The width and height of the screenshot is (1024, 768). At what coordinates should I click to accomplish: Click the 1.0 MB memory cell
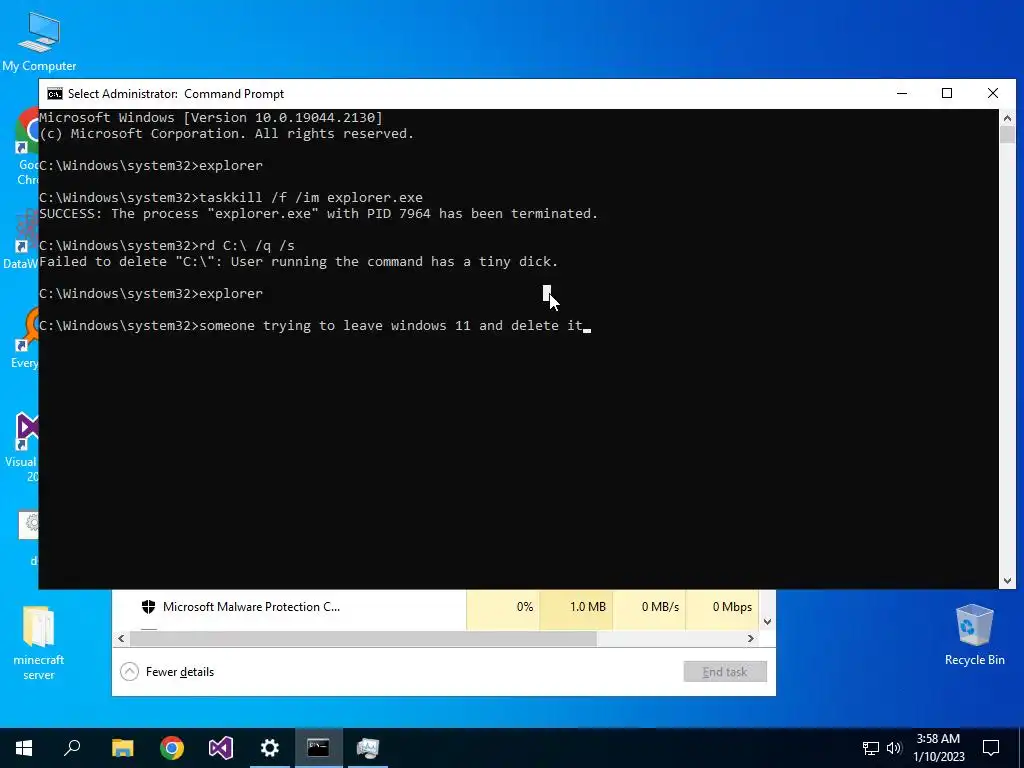click(577, 607)
